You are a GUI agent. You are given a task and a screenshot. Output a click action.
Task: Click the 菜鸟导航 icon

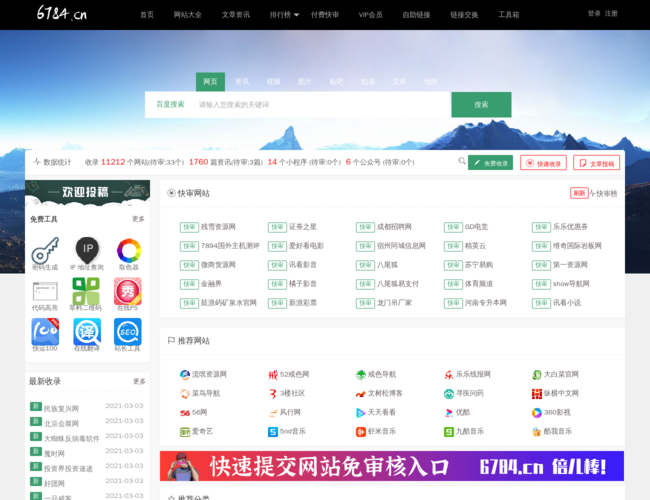(x=185, y=394)
